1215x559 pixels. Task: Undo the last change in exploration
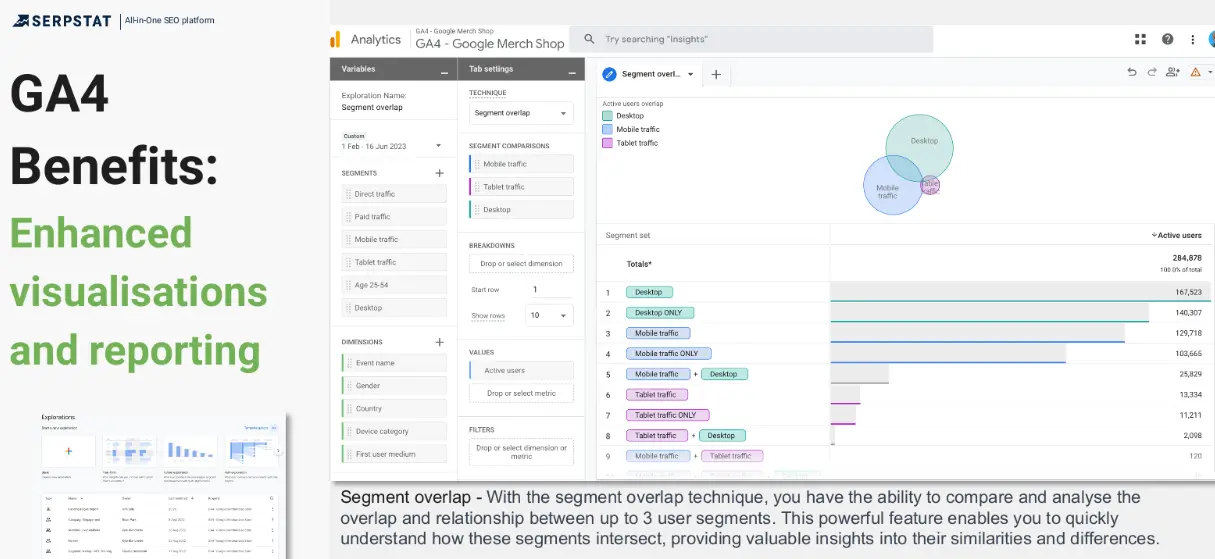tap(1131, 72)
